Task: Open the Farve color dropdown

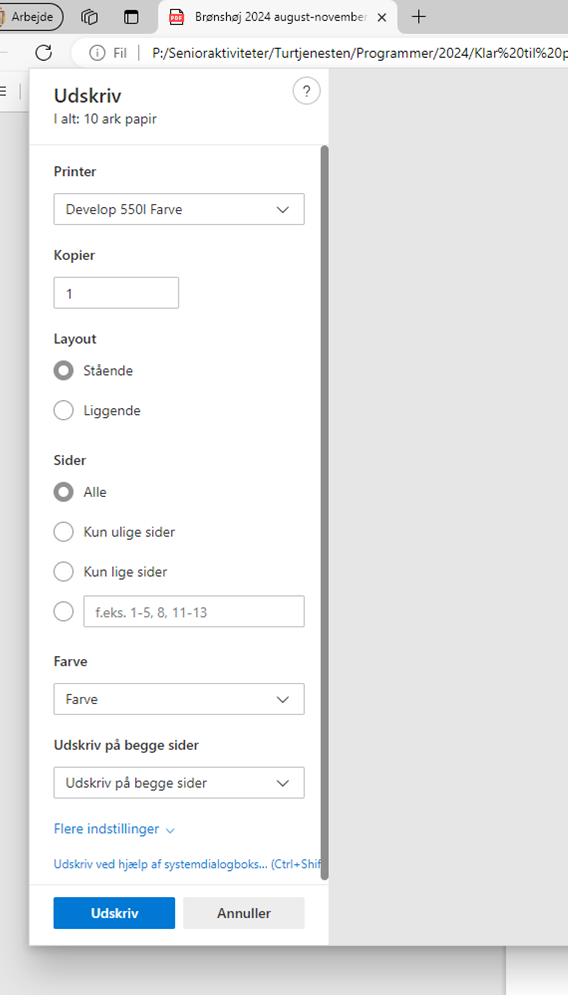Action: pos(179,699)
